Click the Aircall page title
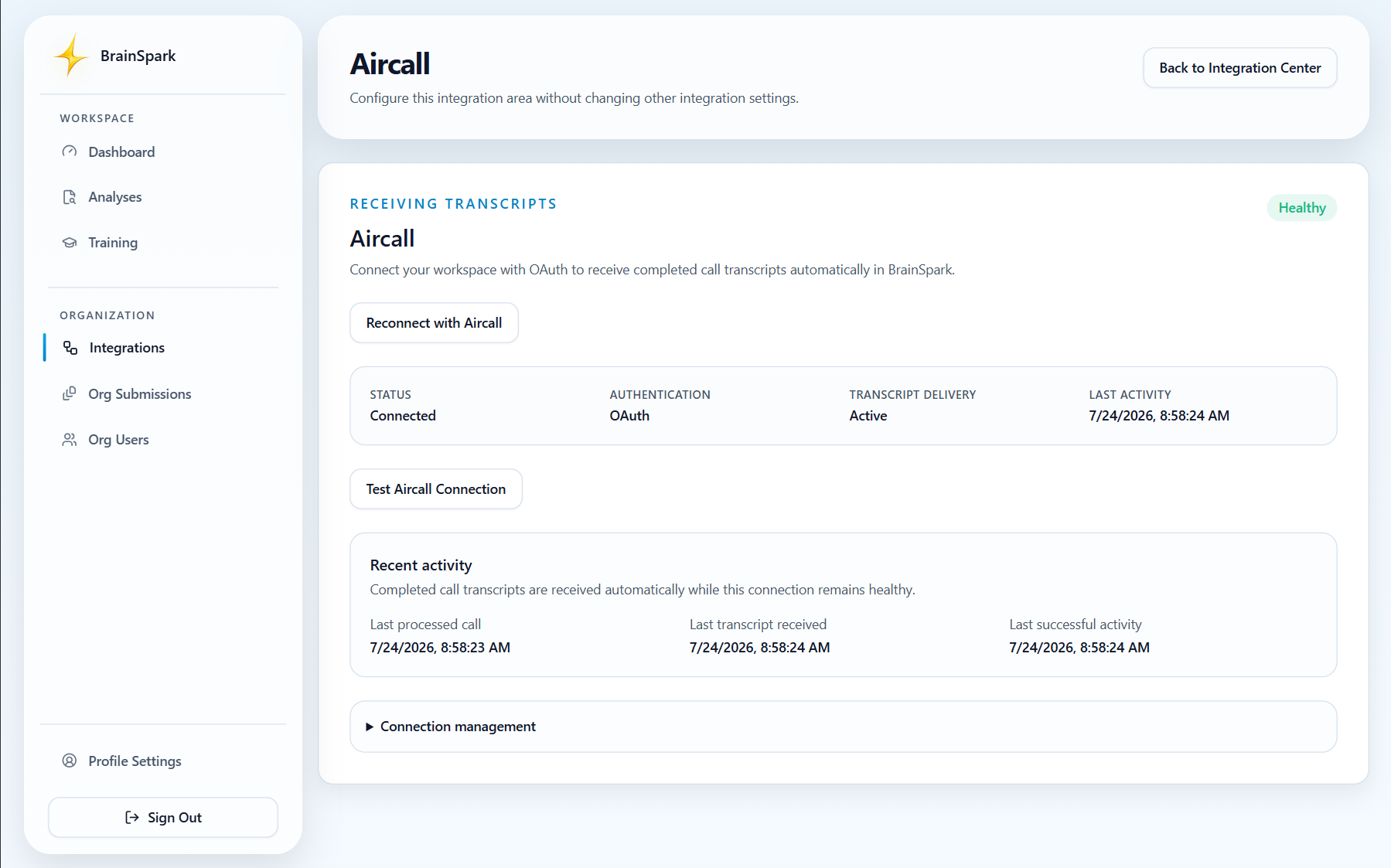Screen dimensions: 1391x868 [390, 64]
